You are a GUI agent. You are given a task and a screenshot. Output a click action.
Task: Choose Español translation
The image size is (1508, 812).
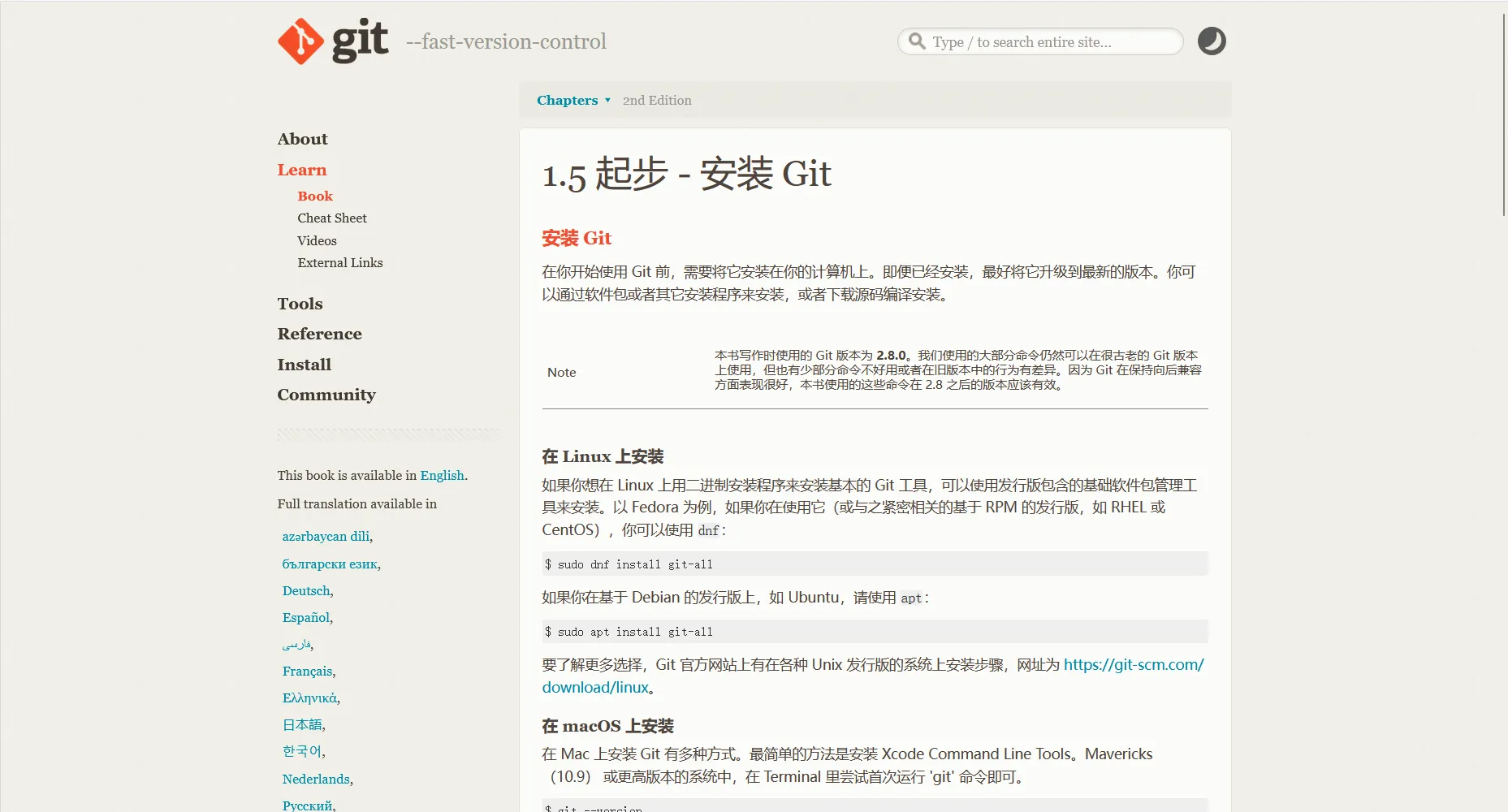coord(306,618)
